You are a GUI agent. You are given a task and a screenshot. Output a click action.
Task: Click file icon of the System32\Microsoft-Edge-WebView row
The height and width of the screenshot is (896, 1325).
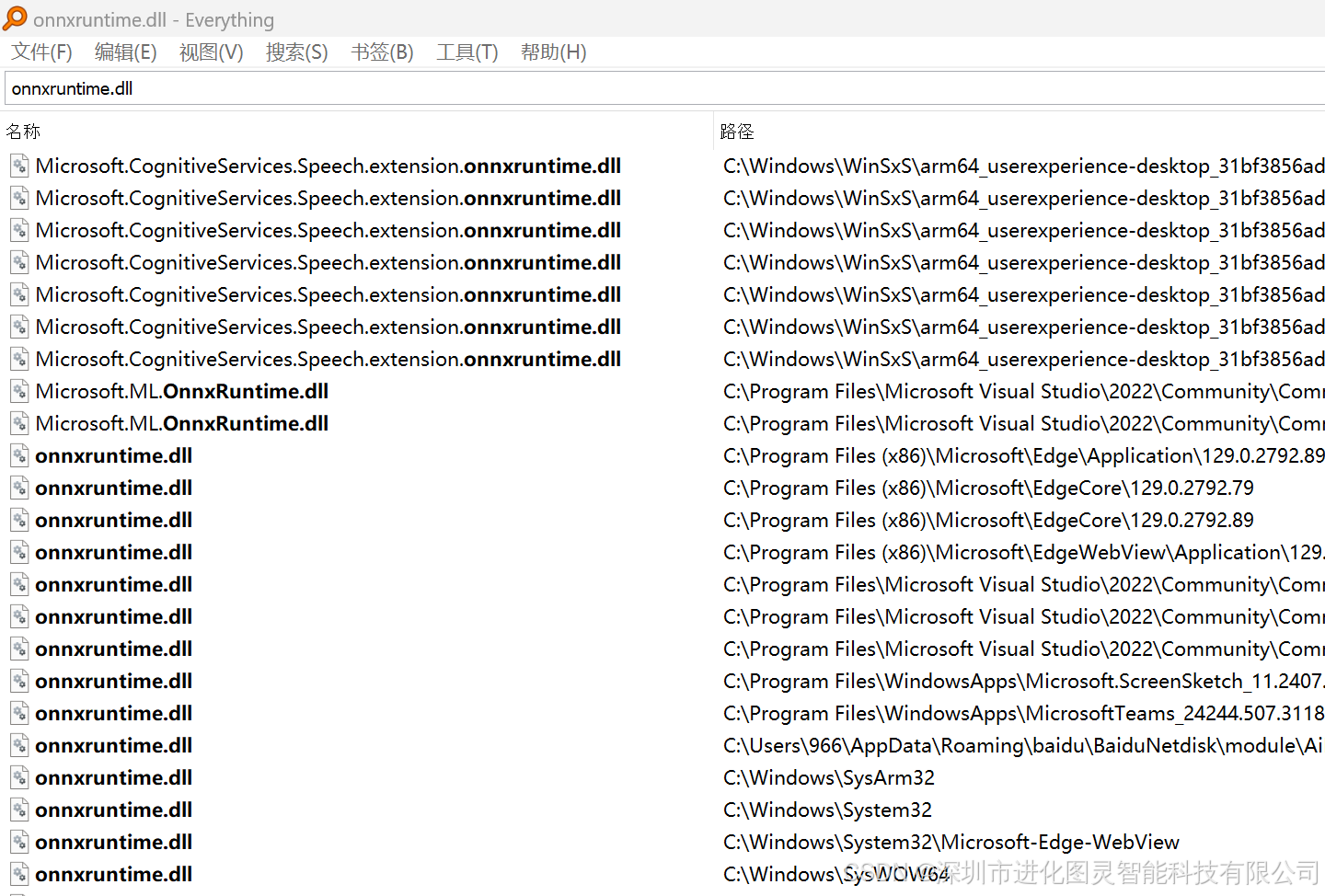point(19,842)
